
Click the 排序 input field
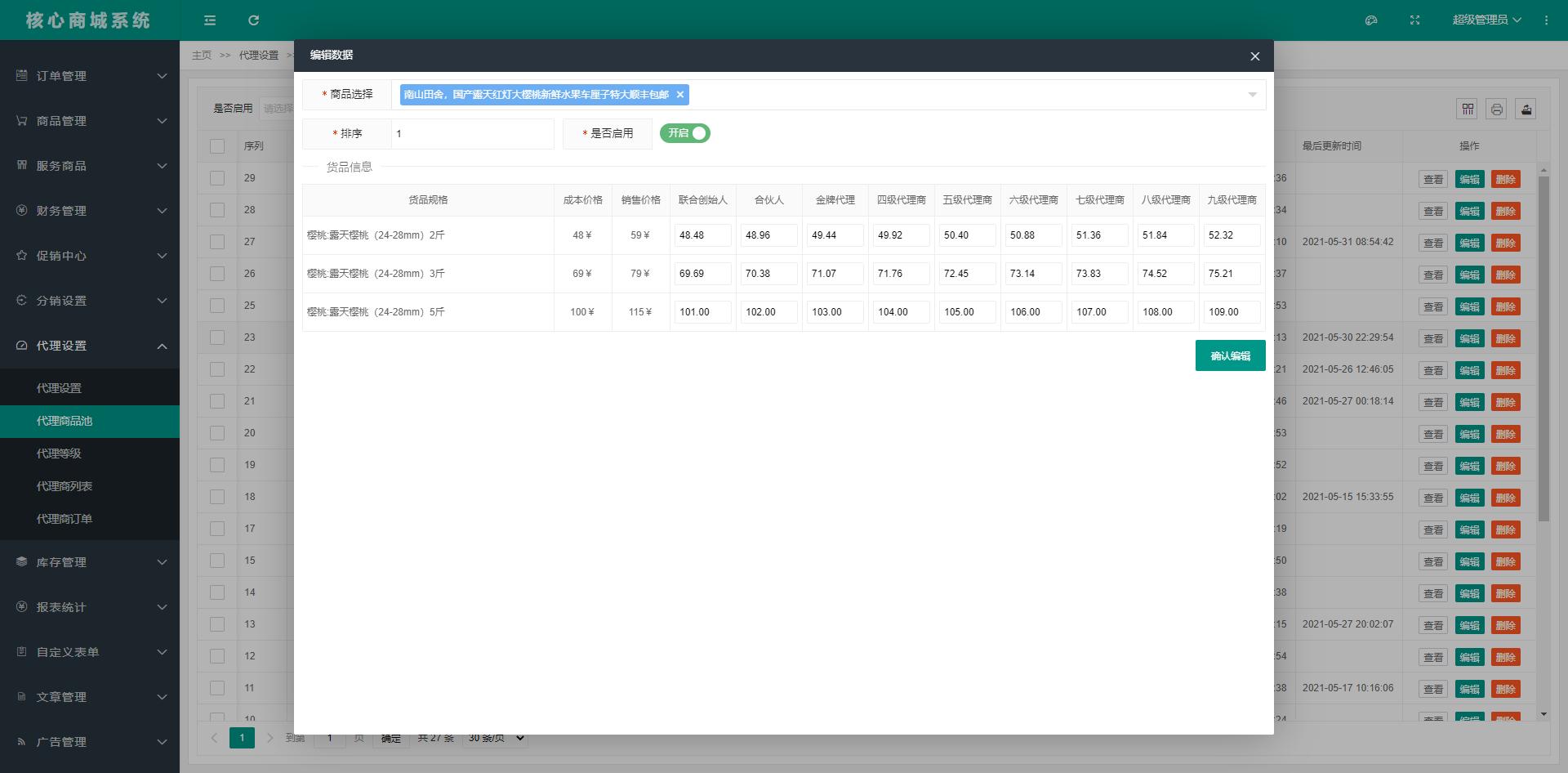pos(472,134)
